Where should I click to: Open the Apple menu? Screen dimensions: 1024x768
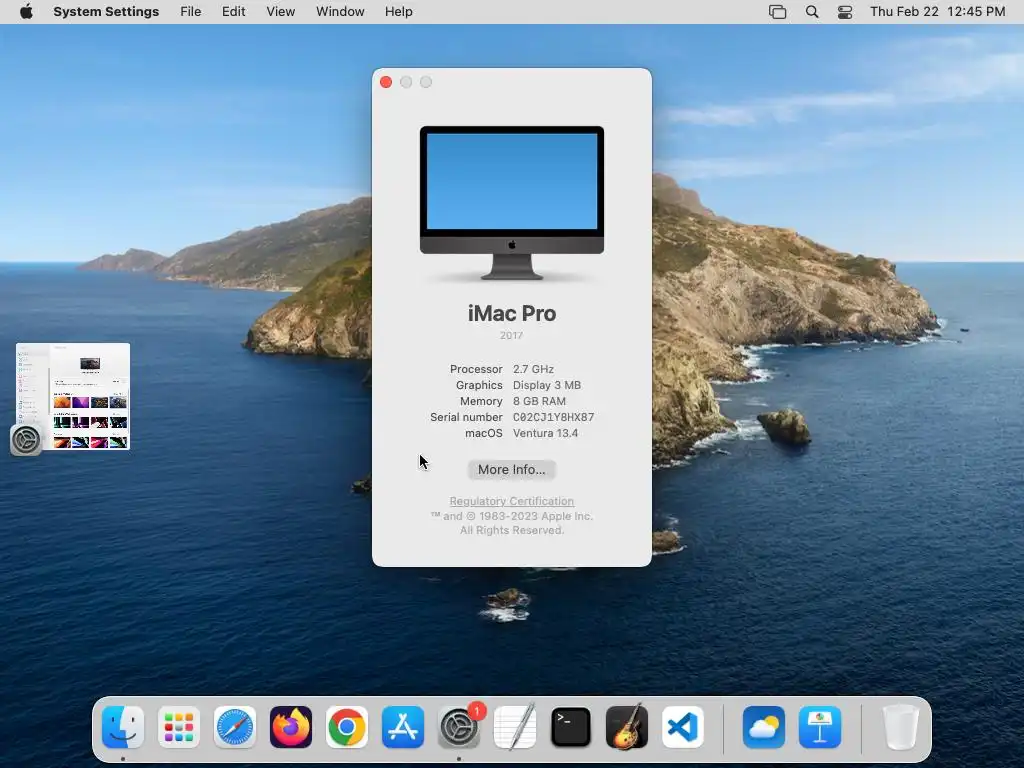26,12
